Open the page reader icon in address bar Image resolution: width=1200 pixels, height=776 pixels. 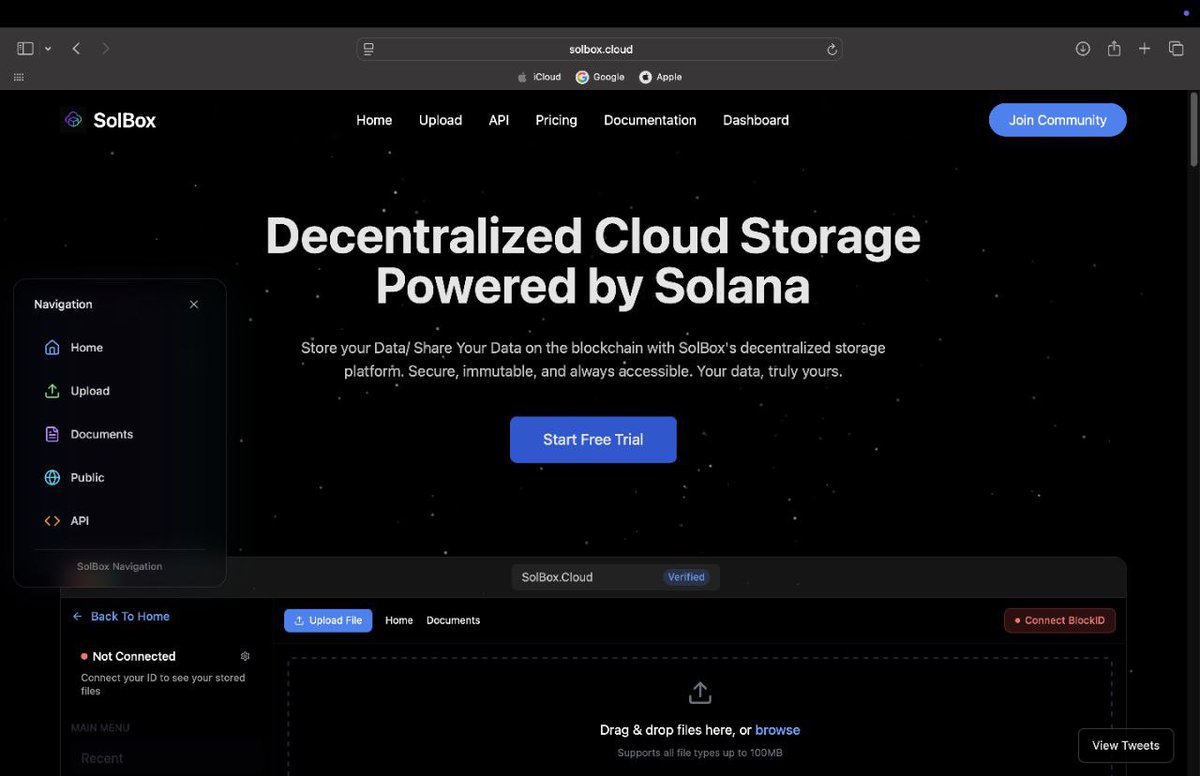tap(369, 49)
